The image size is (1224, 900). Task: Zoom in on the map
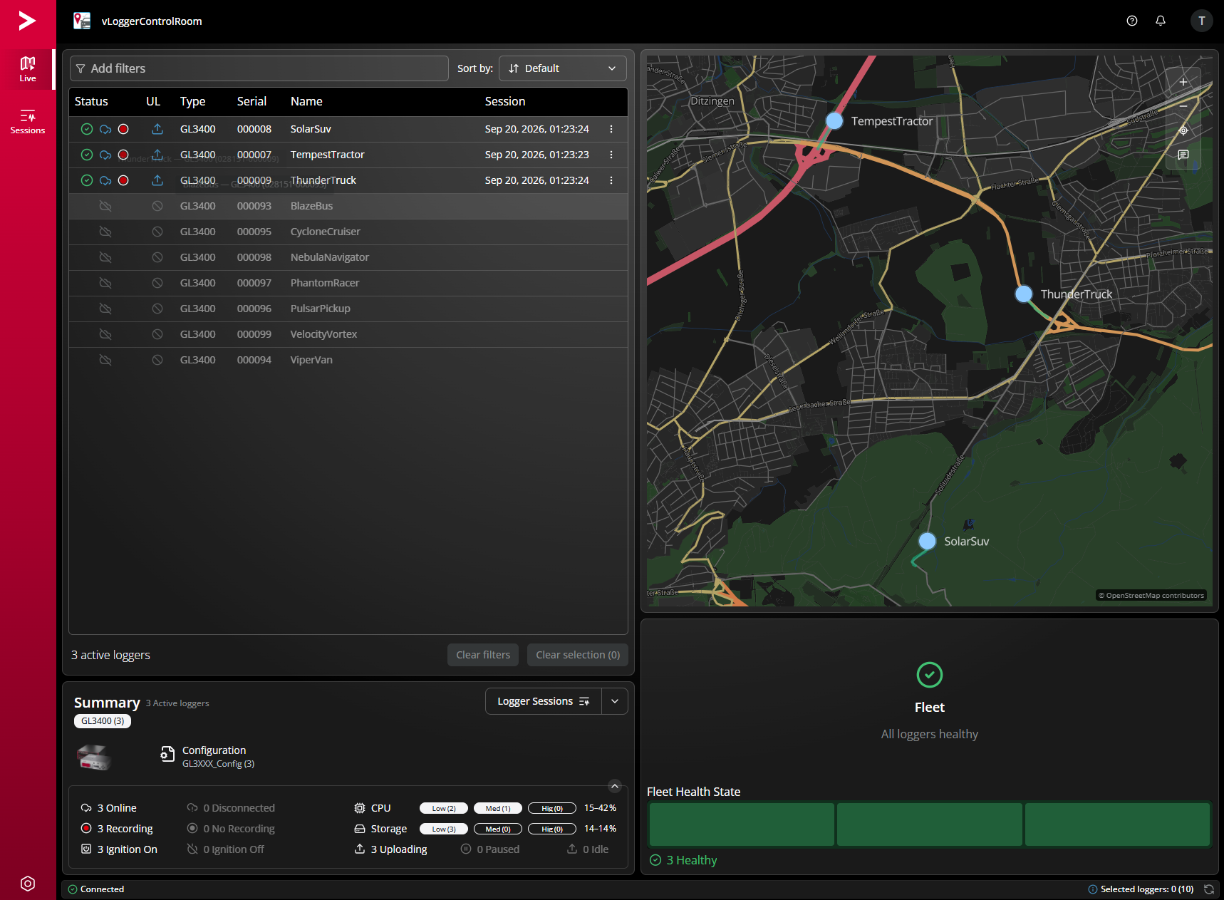point(1183,82)
